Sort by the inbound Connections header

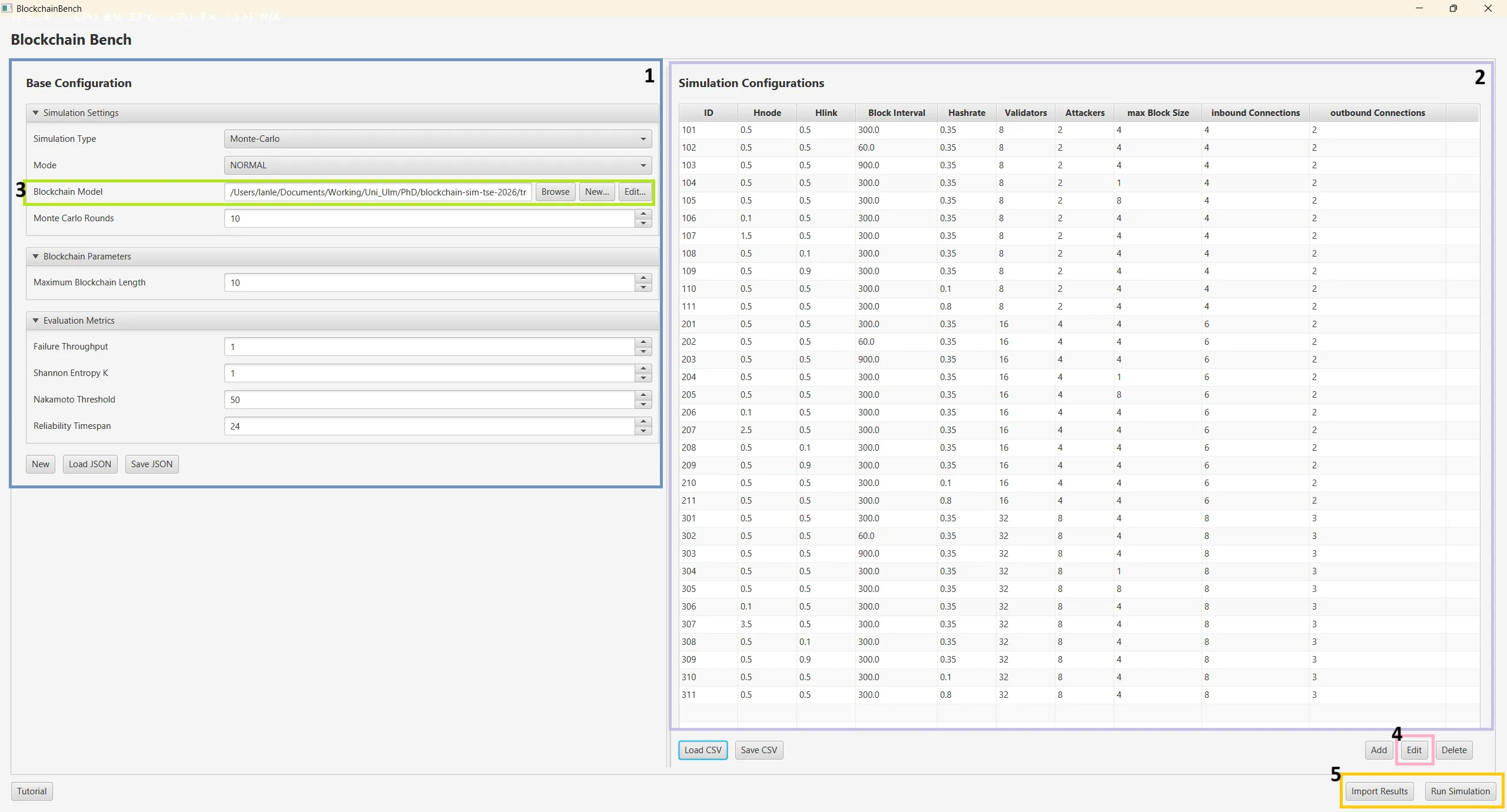[1255, 113]
